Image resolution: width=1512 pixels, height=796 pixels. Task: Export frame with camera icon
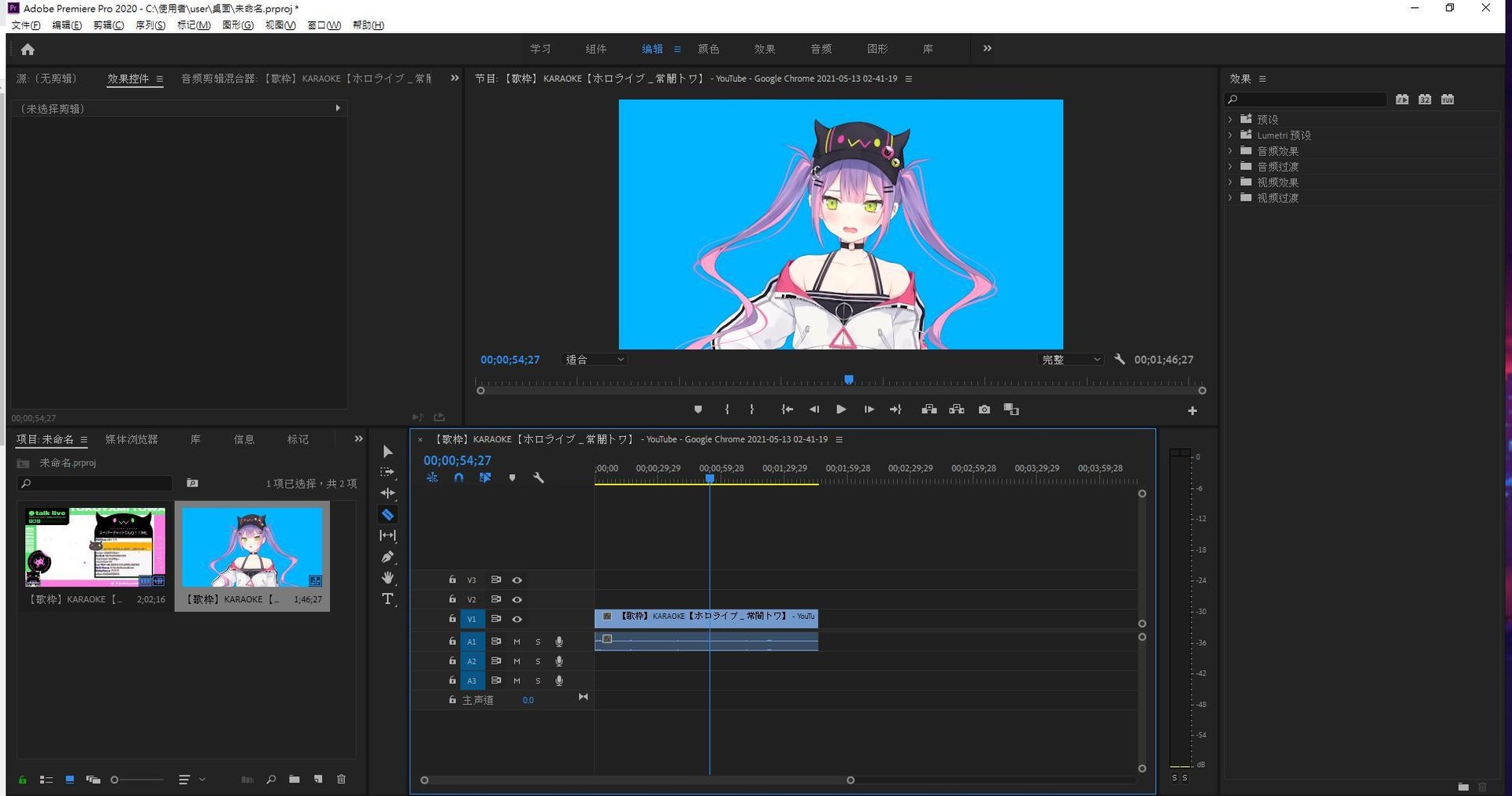pos(984,409)
